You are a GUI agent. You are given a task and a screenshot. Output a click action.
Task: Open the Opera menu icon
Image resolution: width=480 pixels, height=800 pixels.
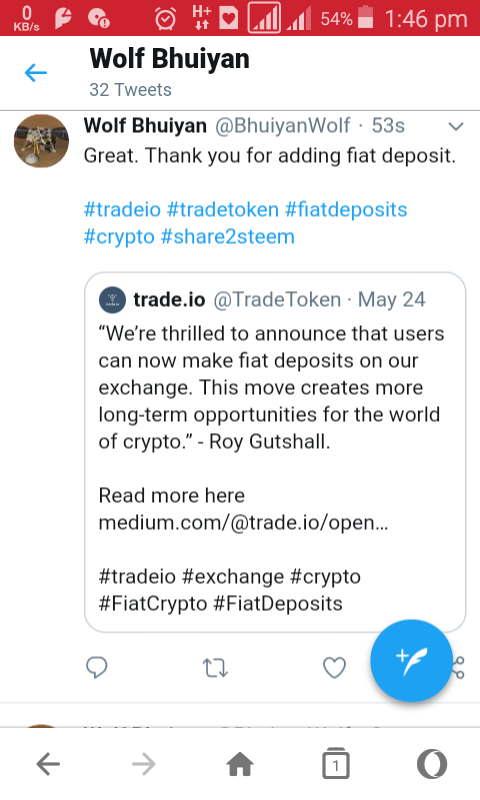pyautogui.click(x=432, y=764)
